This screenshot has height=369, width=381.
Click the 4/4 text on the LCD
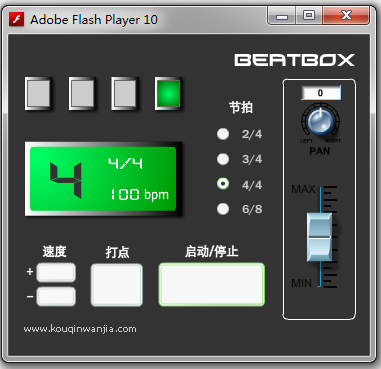click(125, 164)
